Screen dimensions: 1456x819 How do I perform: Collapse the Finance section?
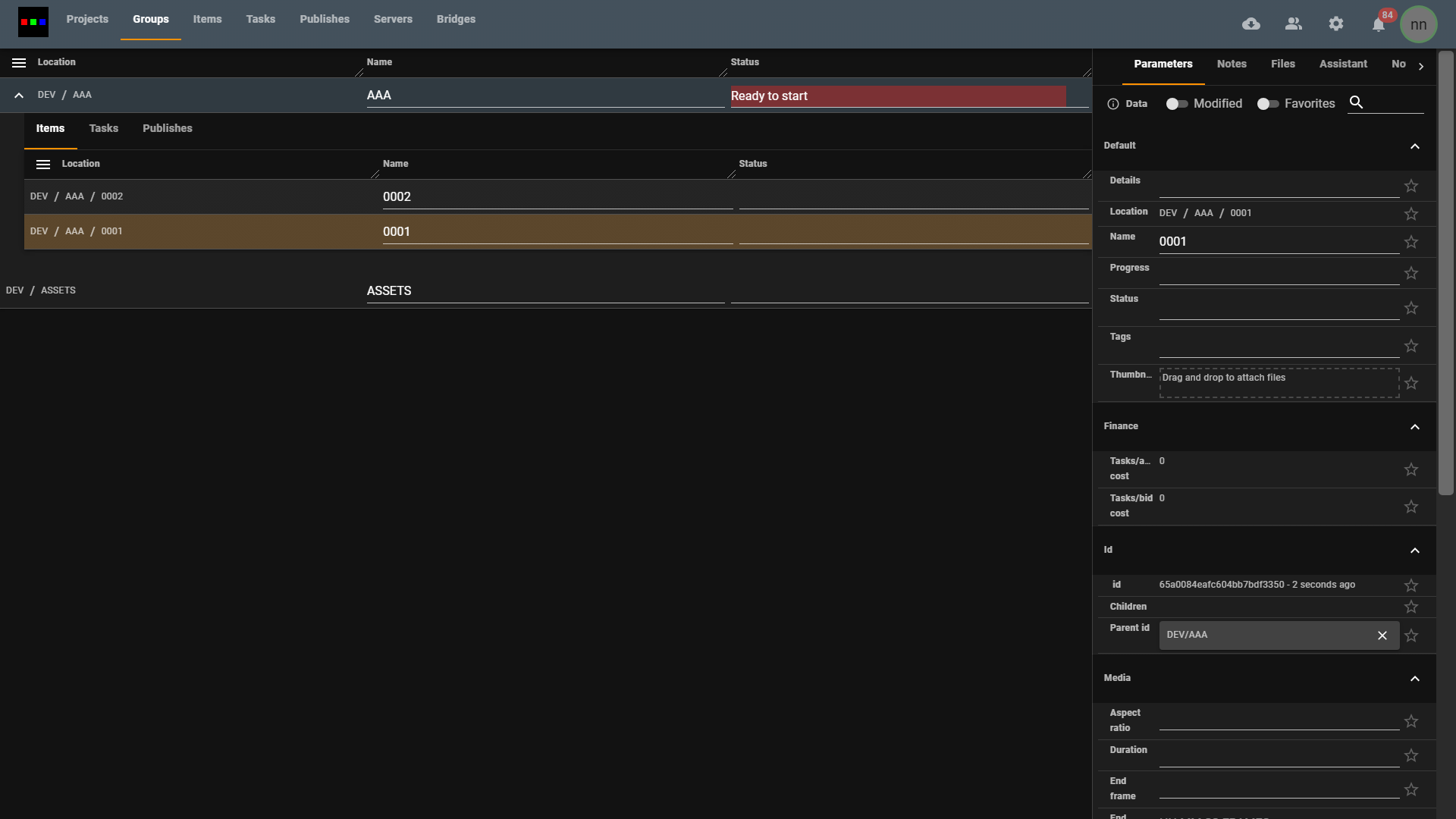pyautogui.click(x=1415, y=427)
